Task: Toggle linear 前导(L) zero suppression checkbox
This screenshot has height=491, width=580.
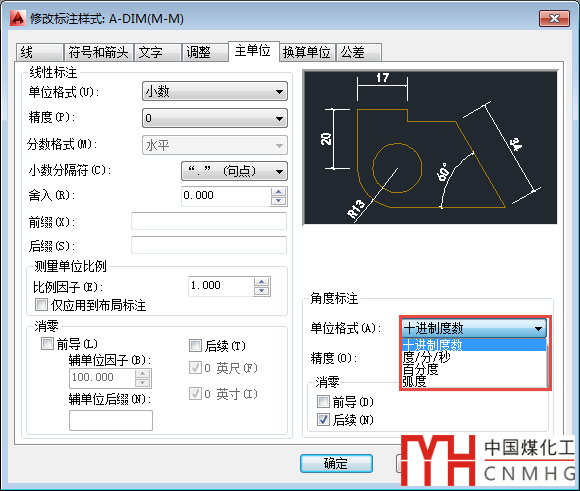Action: (x=47, y=344)
